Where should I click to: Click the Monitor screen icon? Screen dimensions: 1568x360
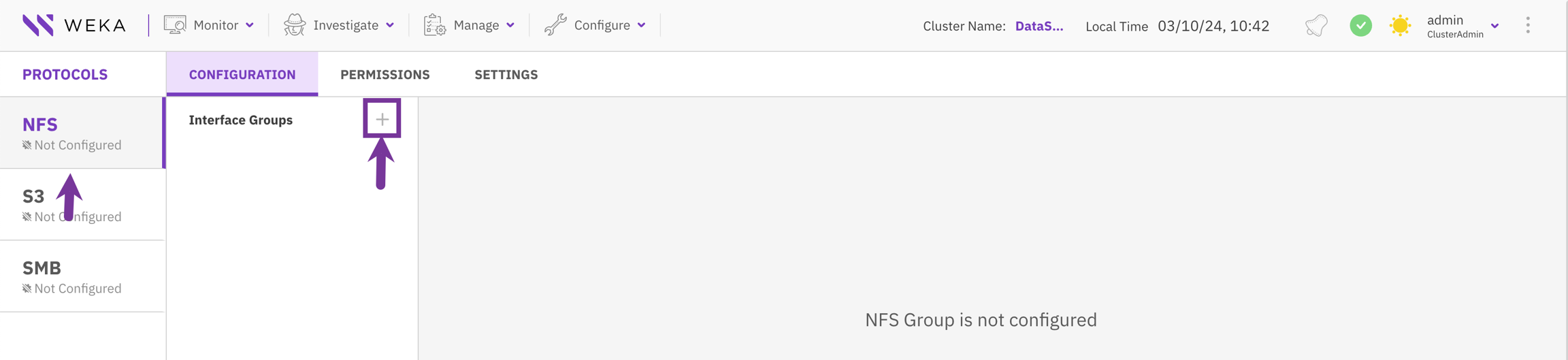[x=175, y=25]
